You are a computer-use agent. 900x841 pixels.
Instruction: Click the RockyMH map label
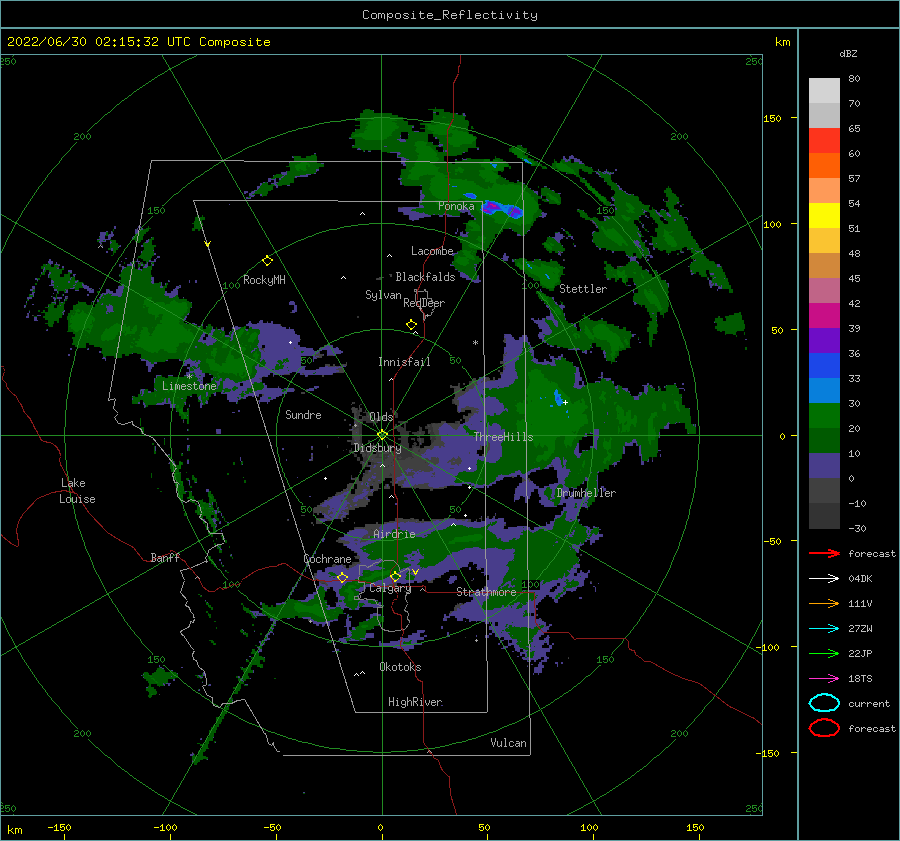(x=264, y=280)
